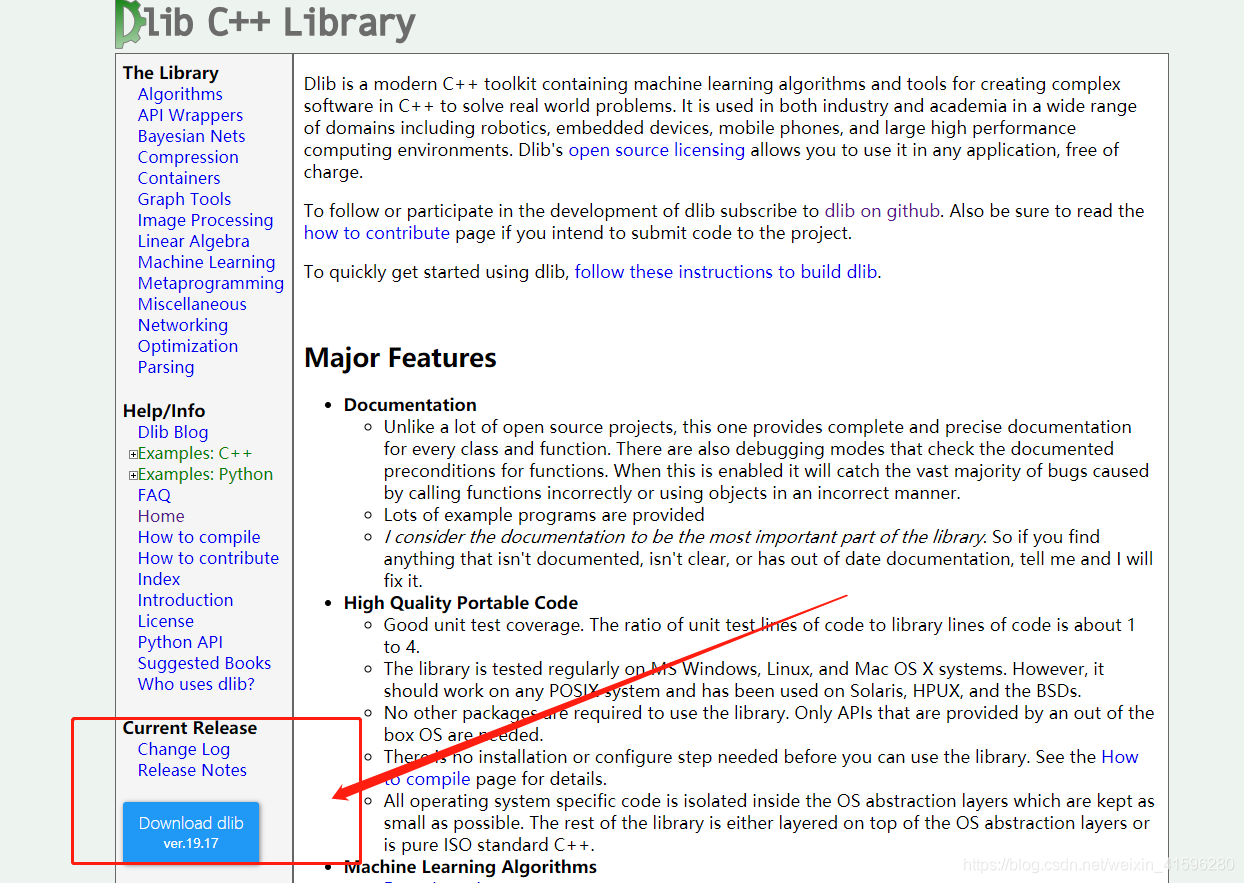Viewport: 1244px width, 883px height.
Task: Go to Bayesian Nets section
Action: point(191,136)
